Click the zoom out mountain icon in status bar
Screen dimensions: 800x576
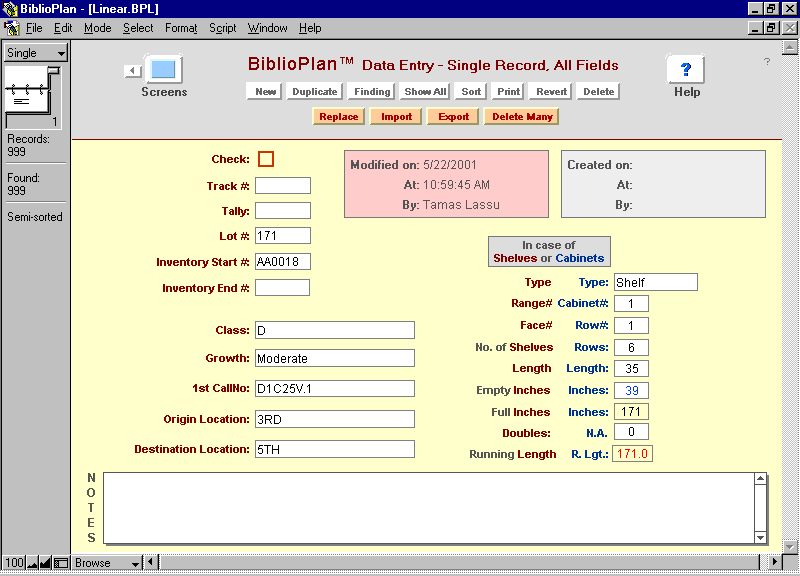33,563
